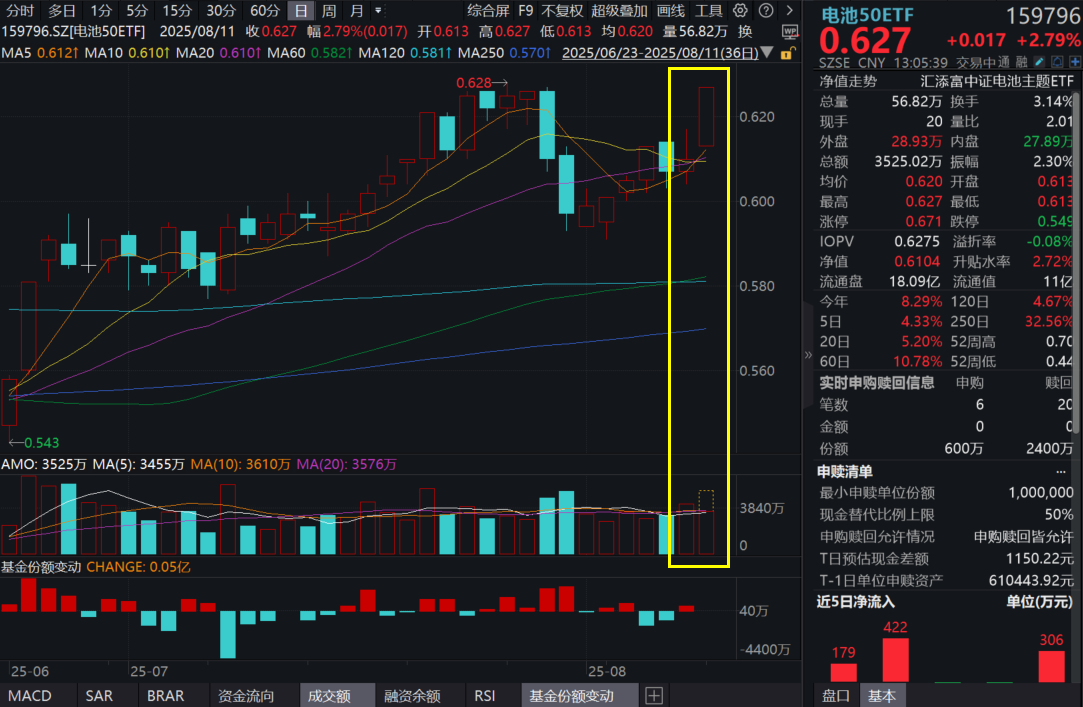Switch to the 盘口 tab at bottom right
Image resolution: width=1083 pixels, height=707 pixels.
[x=836, y=694]
